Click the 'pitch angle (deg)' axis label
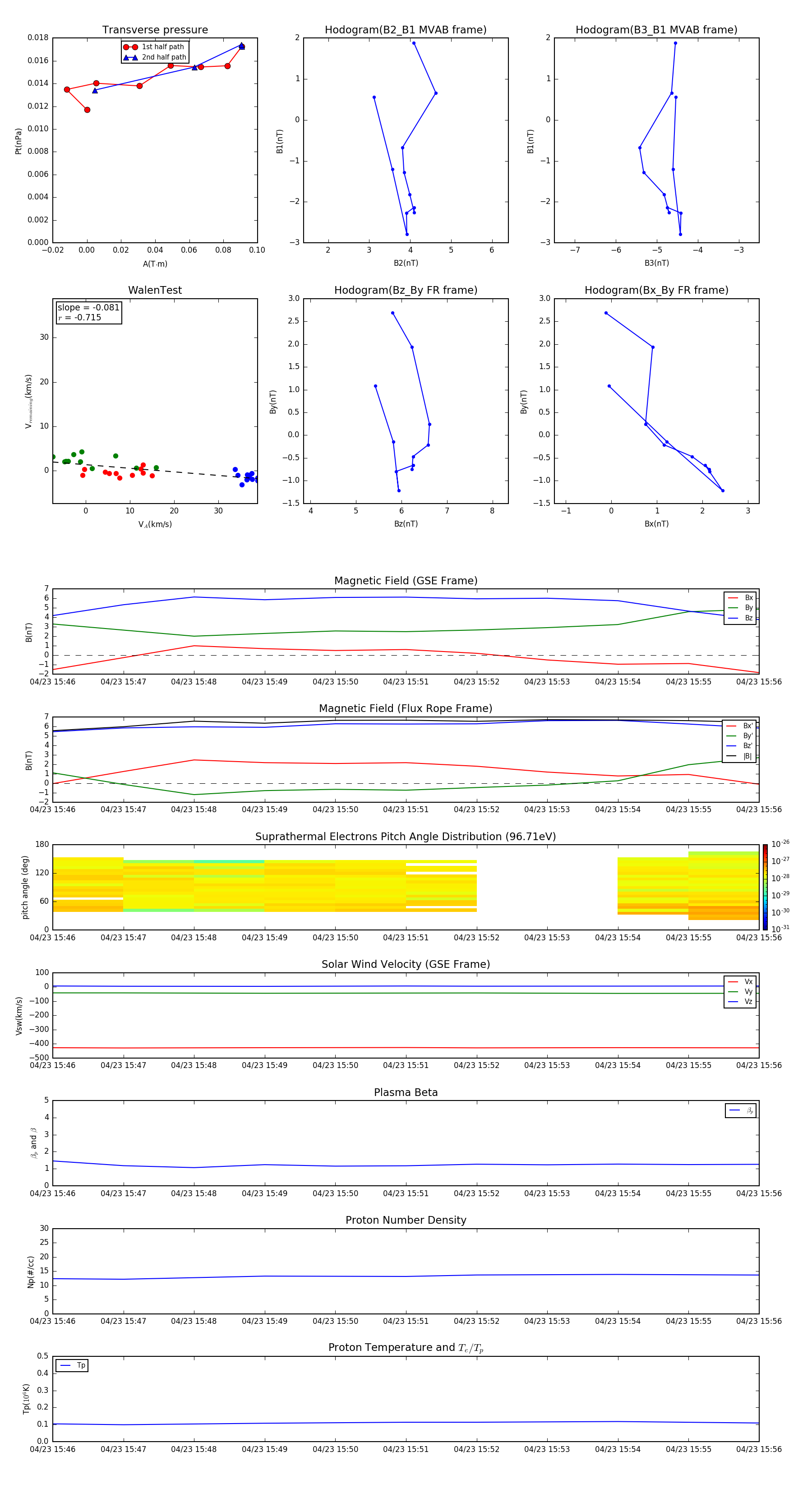The width and height of the screenshot is (812, 1489). click(x=25, y=887)
